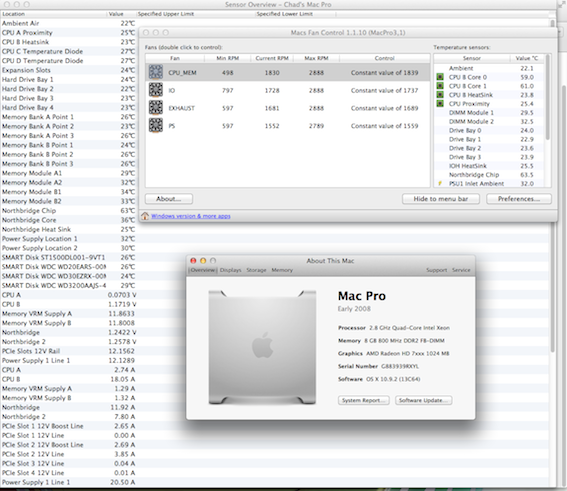The image size is (567, 491).
Task: Open the Service link in About This Mac
Action: click(x=461, y=270)
